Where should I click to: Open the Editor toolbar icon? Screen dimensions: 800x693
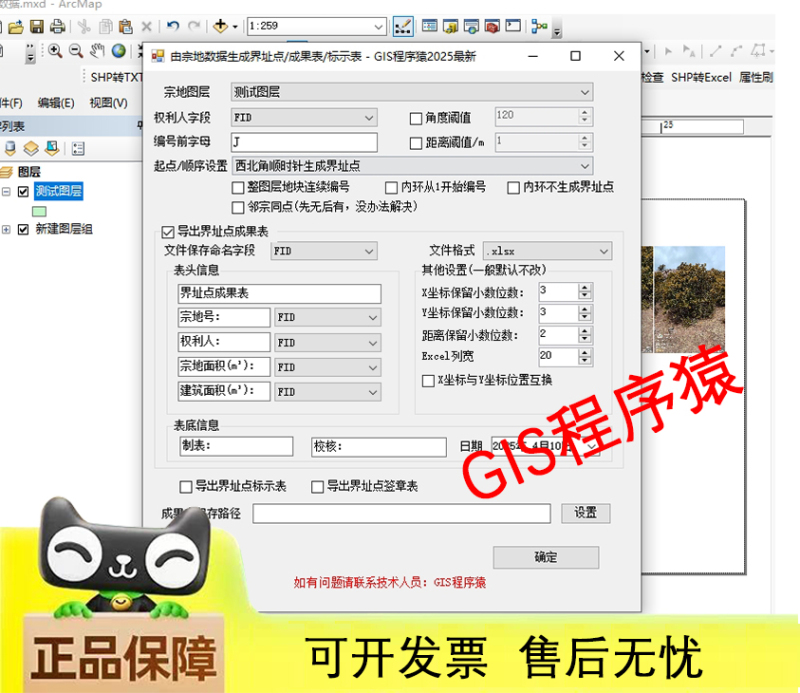403,27
